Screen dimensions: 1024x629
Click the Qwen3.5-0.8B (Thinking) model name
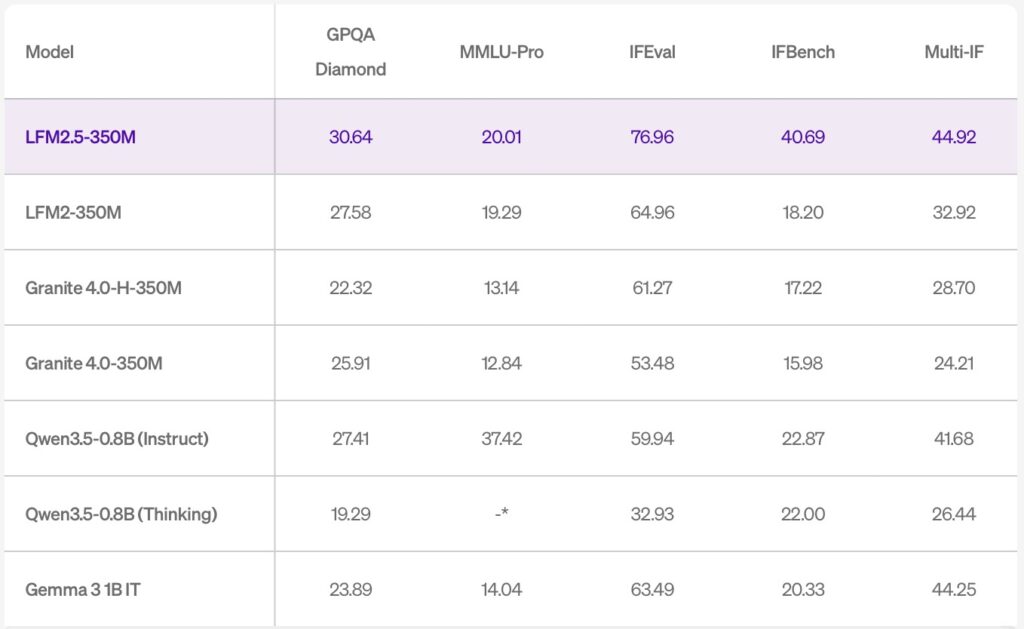point(121,514)
